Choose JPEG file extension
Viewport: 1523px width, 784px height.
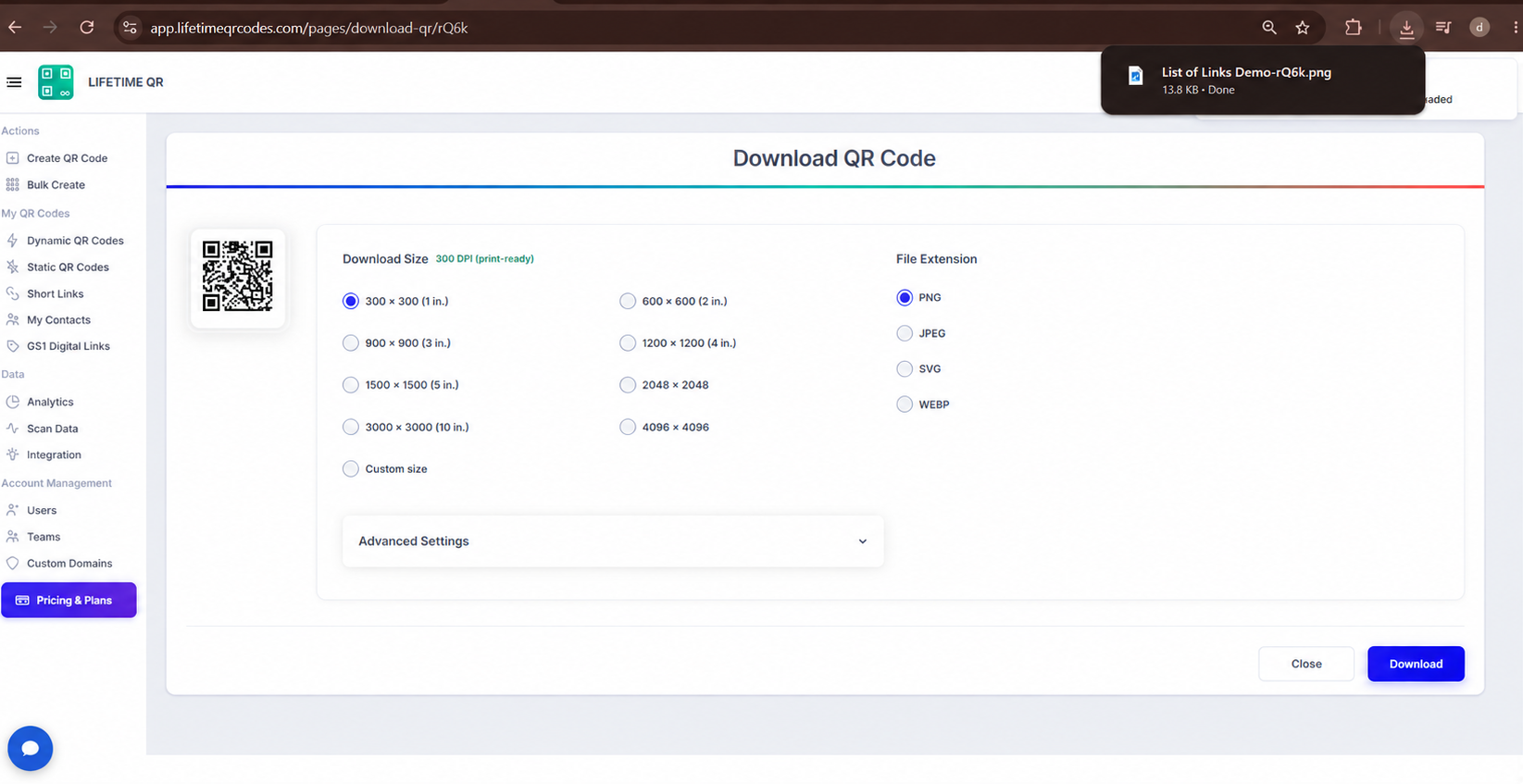click(905, 333)
